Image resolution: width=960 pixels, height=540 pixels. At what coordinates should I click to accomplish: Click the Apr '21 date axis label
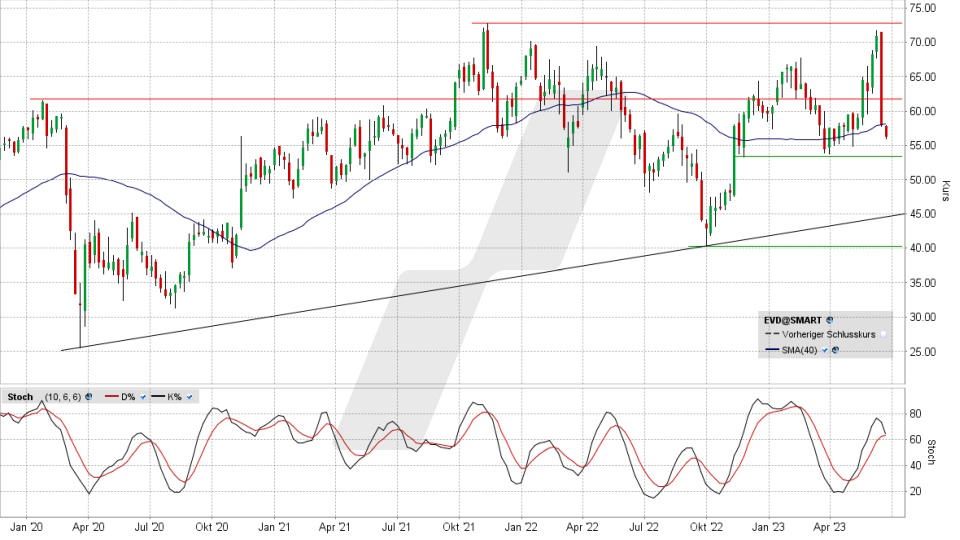[x=335, y=527]
